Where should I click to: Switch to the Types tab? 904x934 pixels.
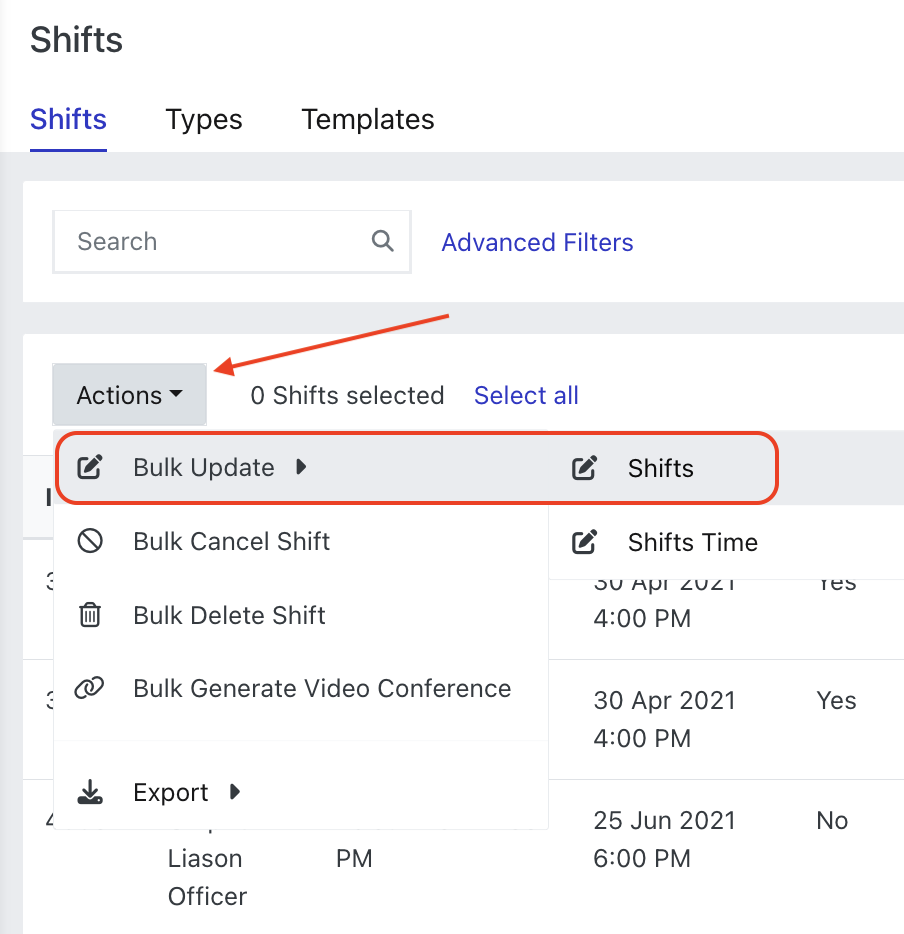pos(204,120)
